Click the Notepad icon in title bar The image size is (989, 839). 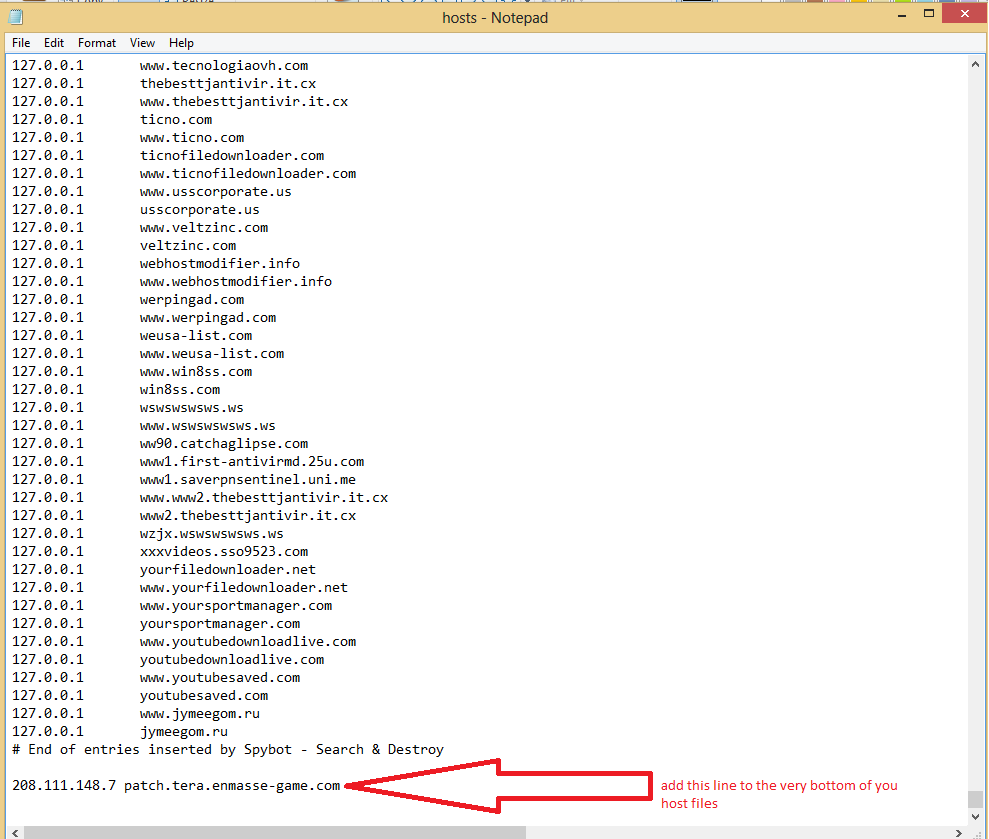click(16, 17)
